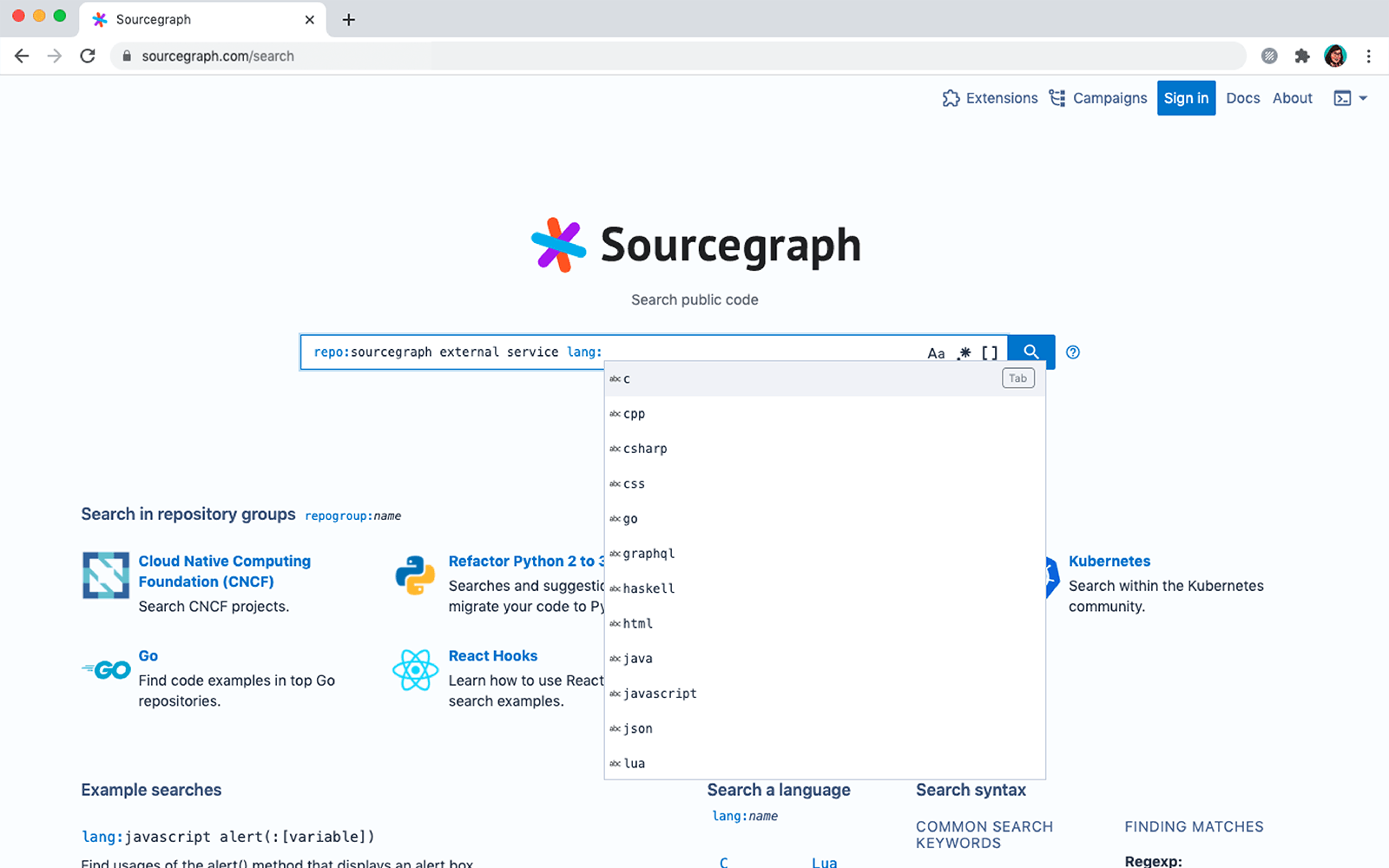Open the search help question mark icon
The image size is (1389, 868).
1073,352
